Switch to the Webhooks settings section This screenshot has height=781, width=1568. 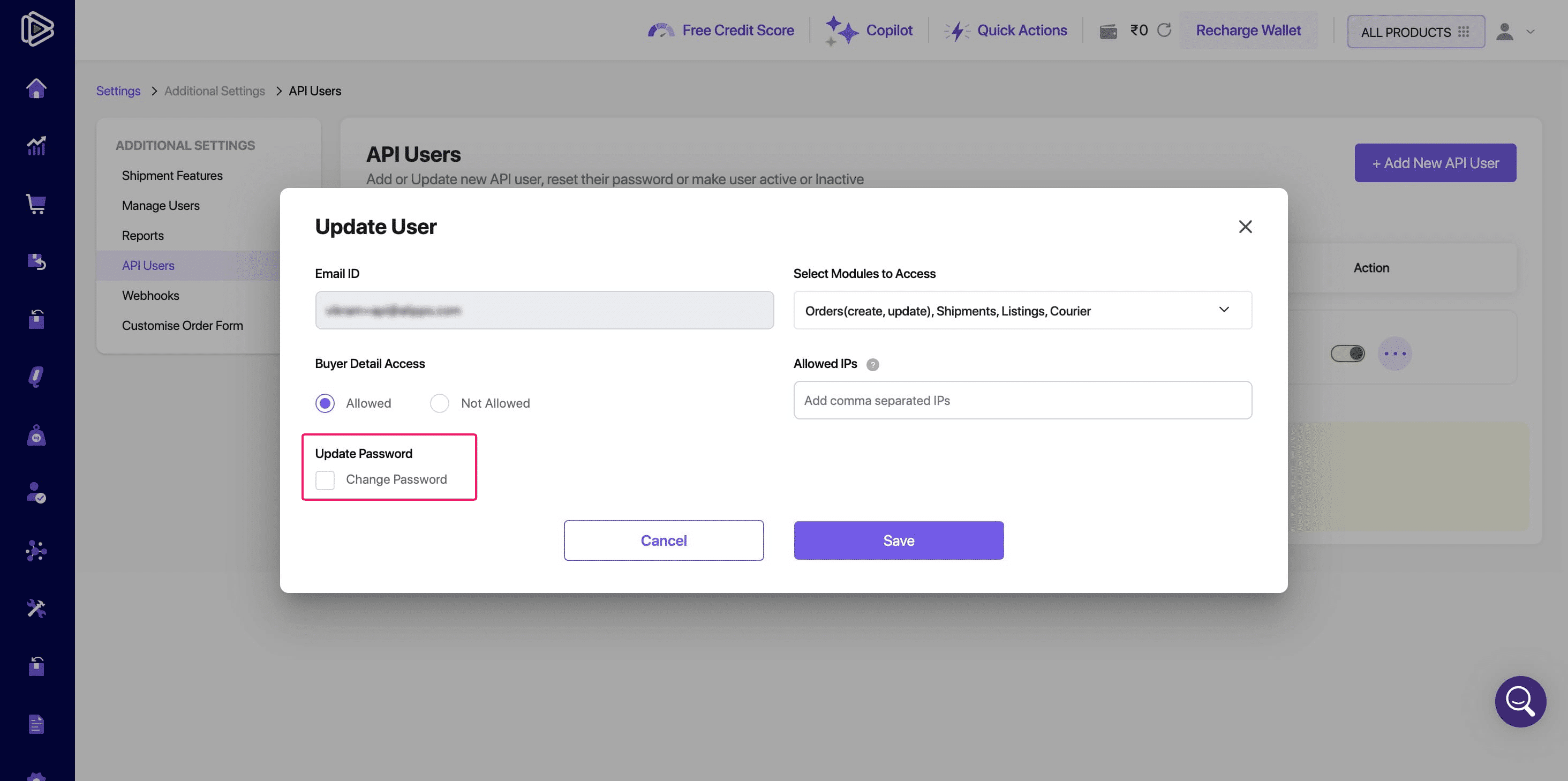(x=150, y=295)
